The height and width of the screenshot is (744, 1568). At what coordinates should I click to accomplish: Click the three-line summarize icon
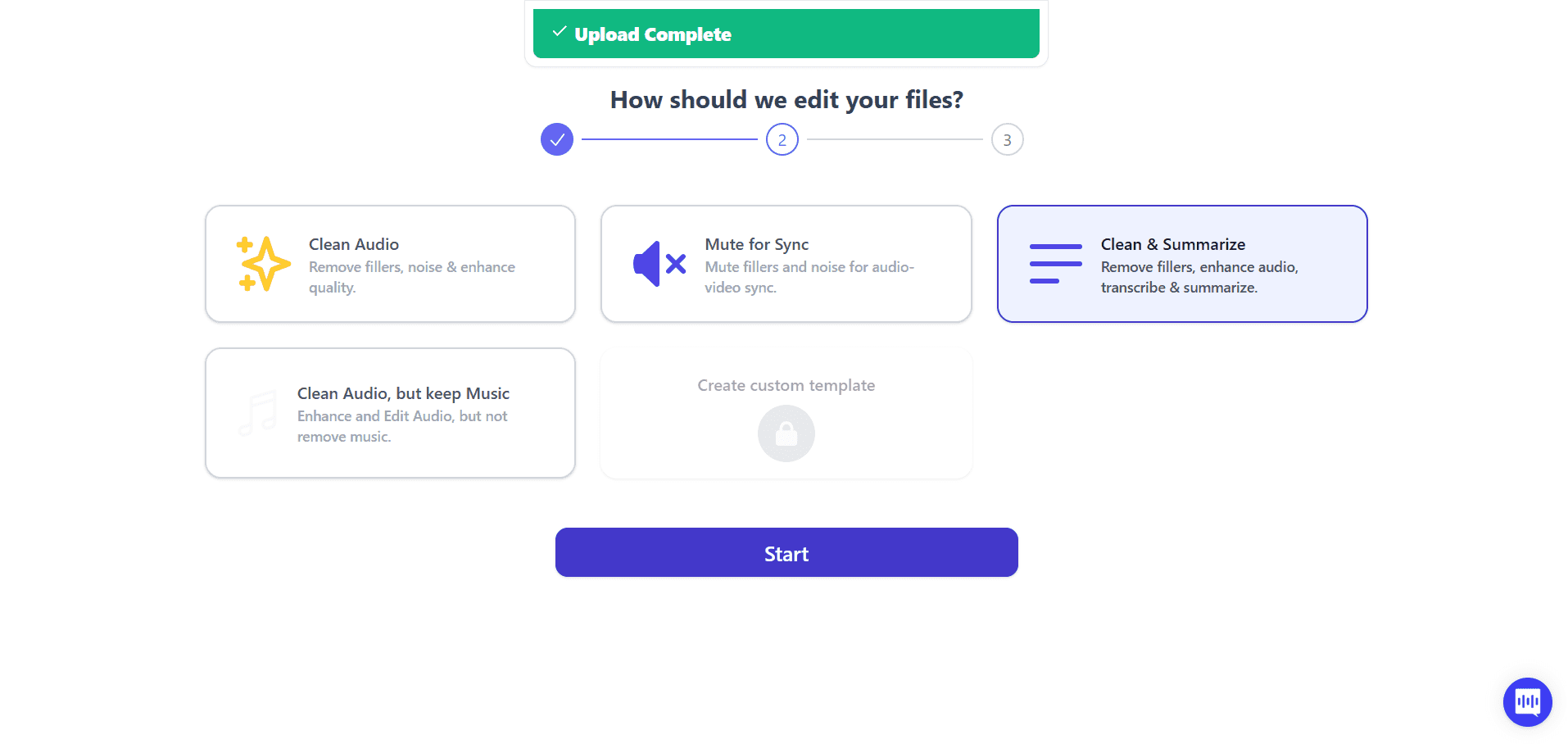pos(1055,264)
